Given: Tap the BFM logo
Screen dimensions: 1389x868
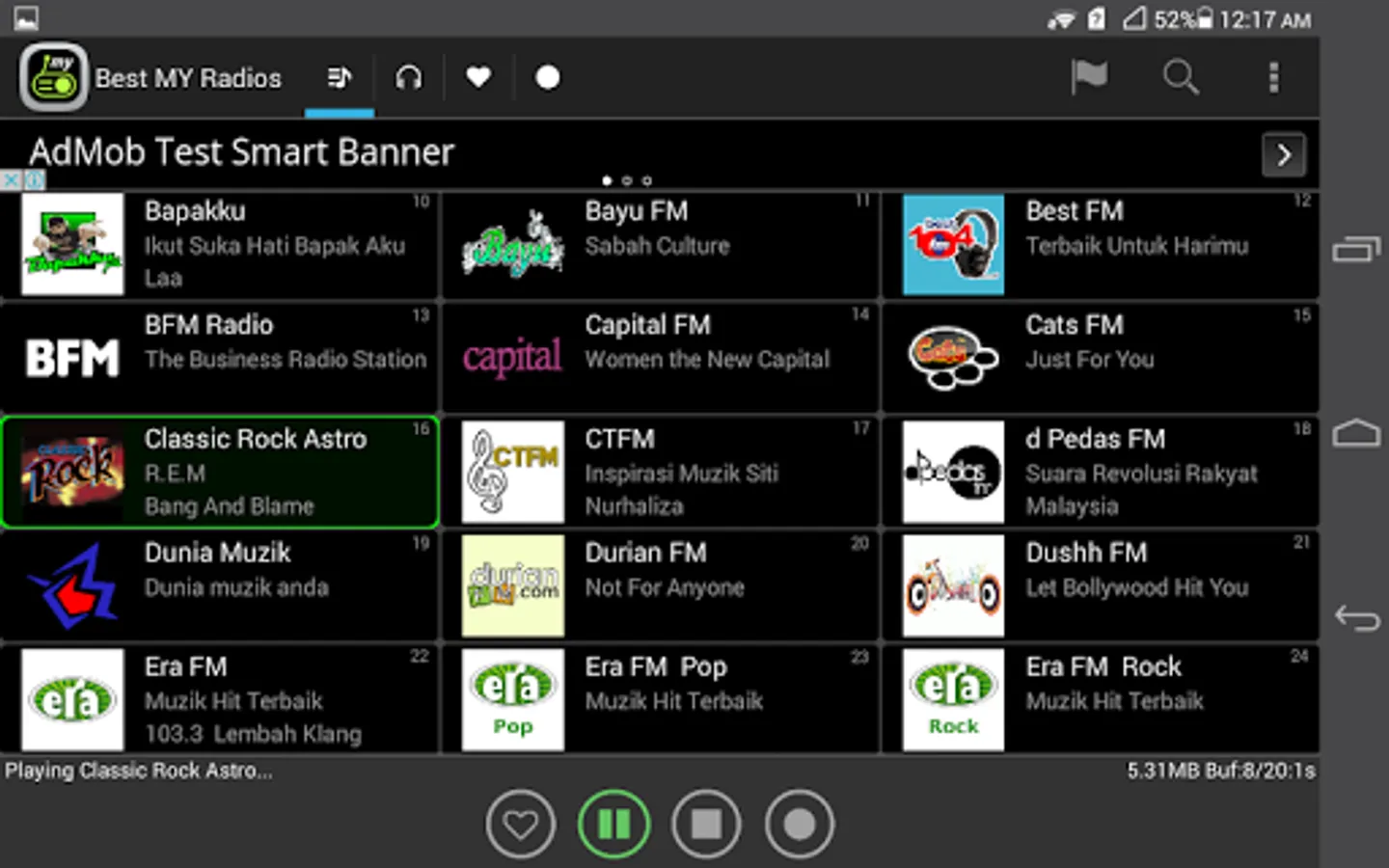Looking at the screenshot, I should tap(73, 358).
